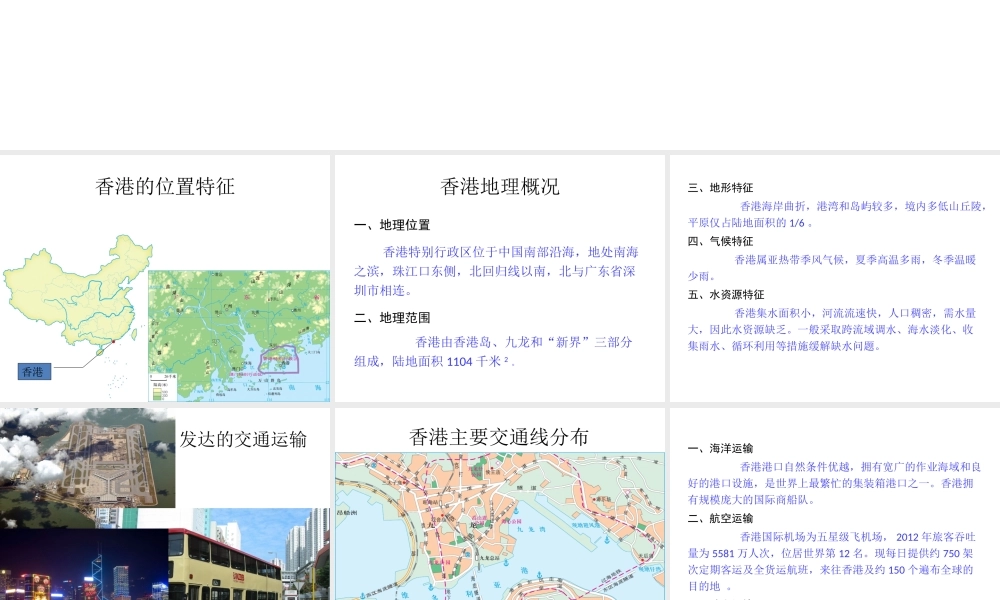Select the heading 四、气候特征
Image resolution: width=1000 pixels, height=600 pixels.
tap(721, 241)
